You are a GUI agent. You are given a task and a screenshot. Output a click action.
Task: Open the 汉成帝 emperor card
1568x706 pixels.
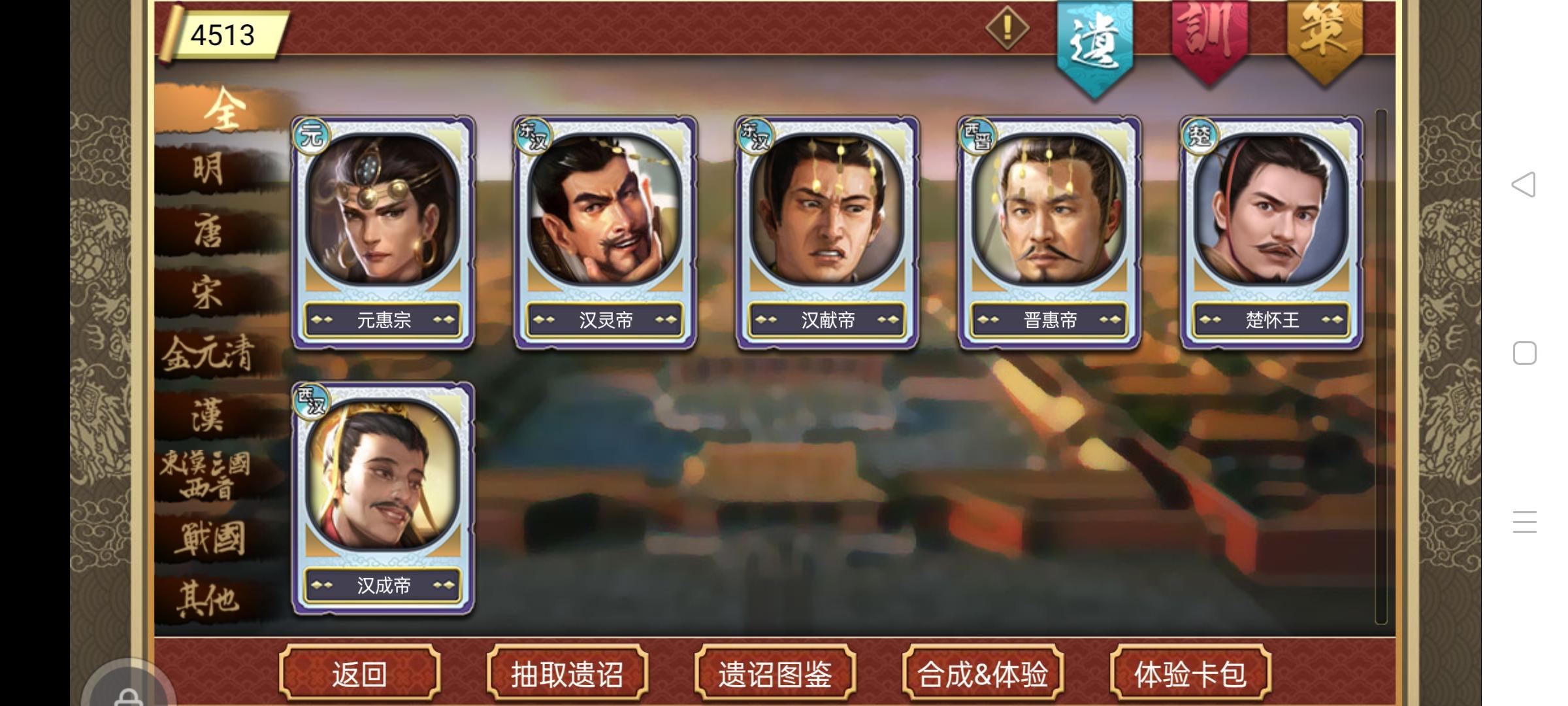[383, 498]
